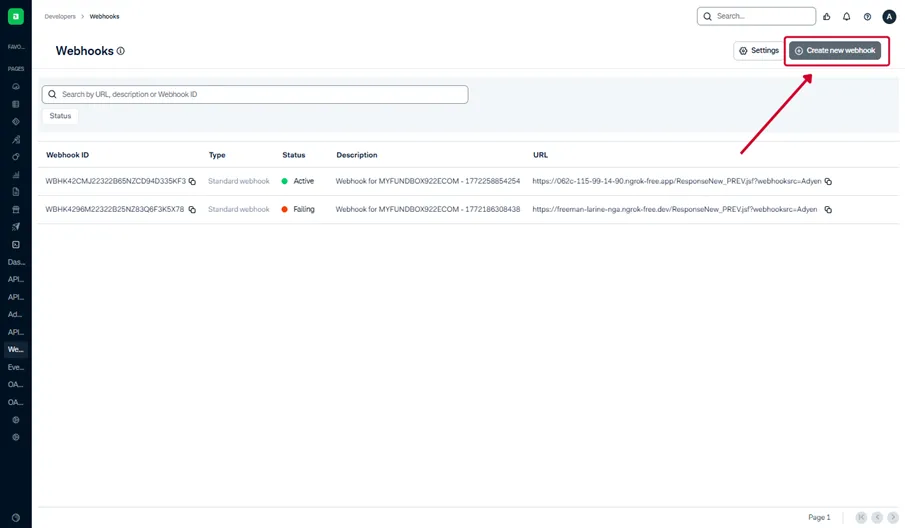Click the Webhooks breadcrumb

tap(104, 17)
